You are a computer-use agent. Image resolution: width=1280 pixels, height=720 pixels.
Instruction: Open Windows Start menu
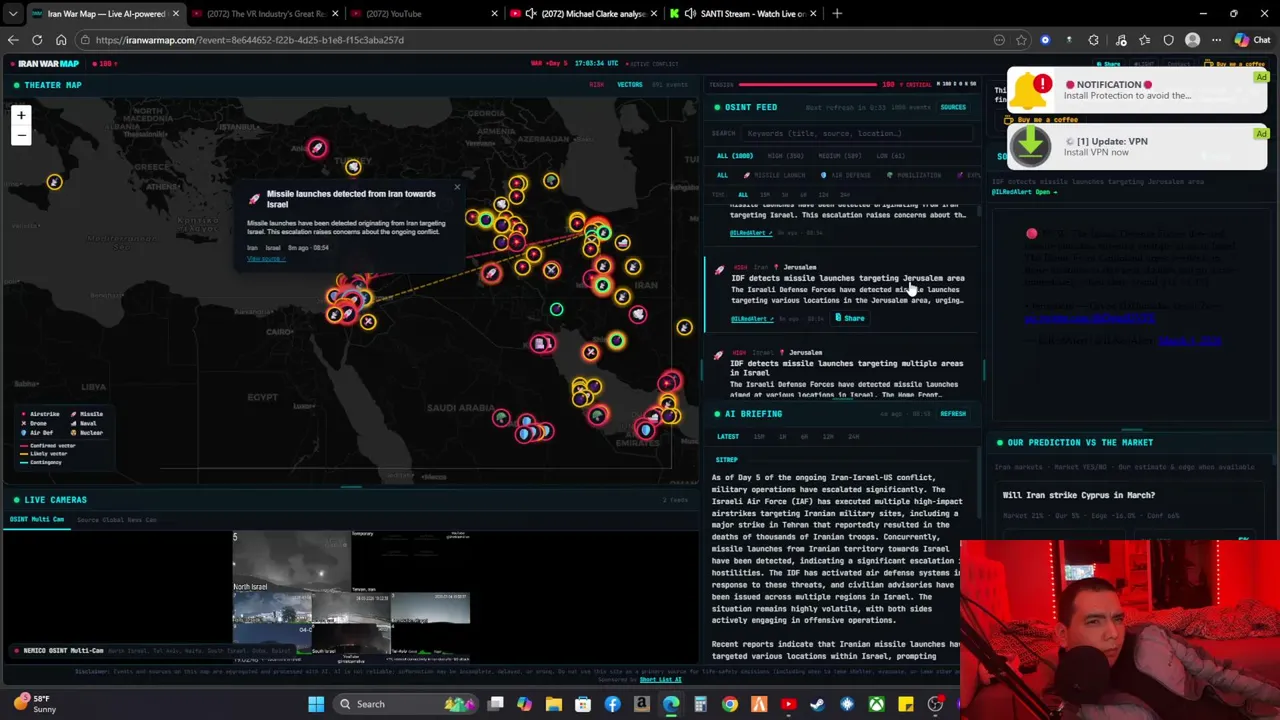tap(316, 704)
